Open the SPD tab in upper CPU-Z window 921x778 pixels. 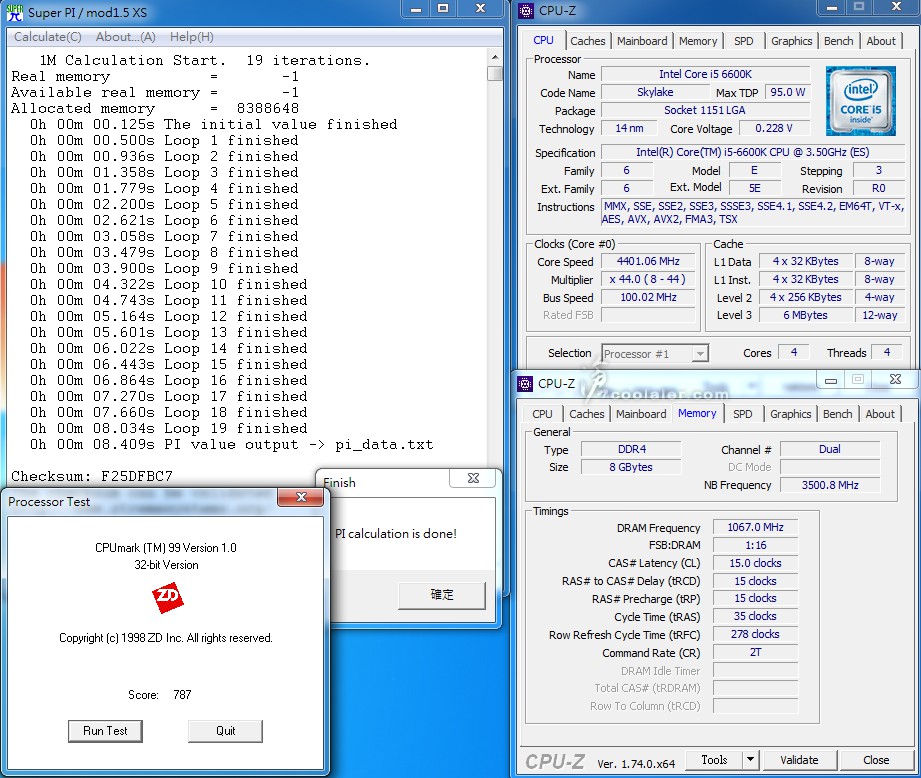(744, 41)
